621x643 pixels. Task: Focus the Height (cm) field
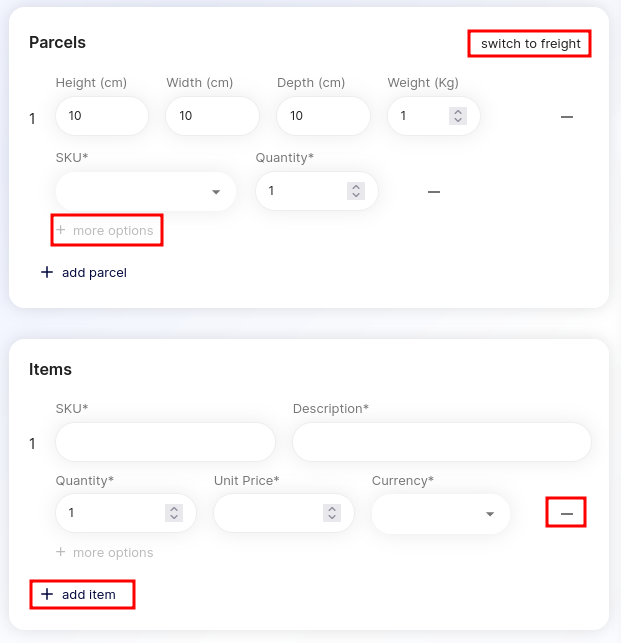[x=102, y=116]
